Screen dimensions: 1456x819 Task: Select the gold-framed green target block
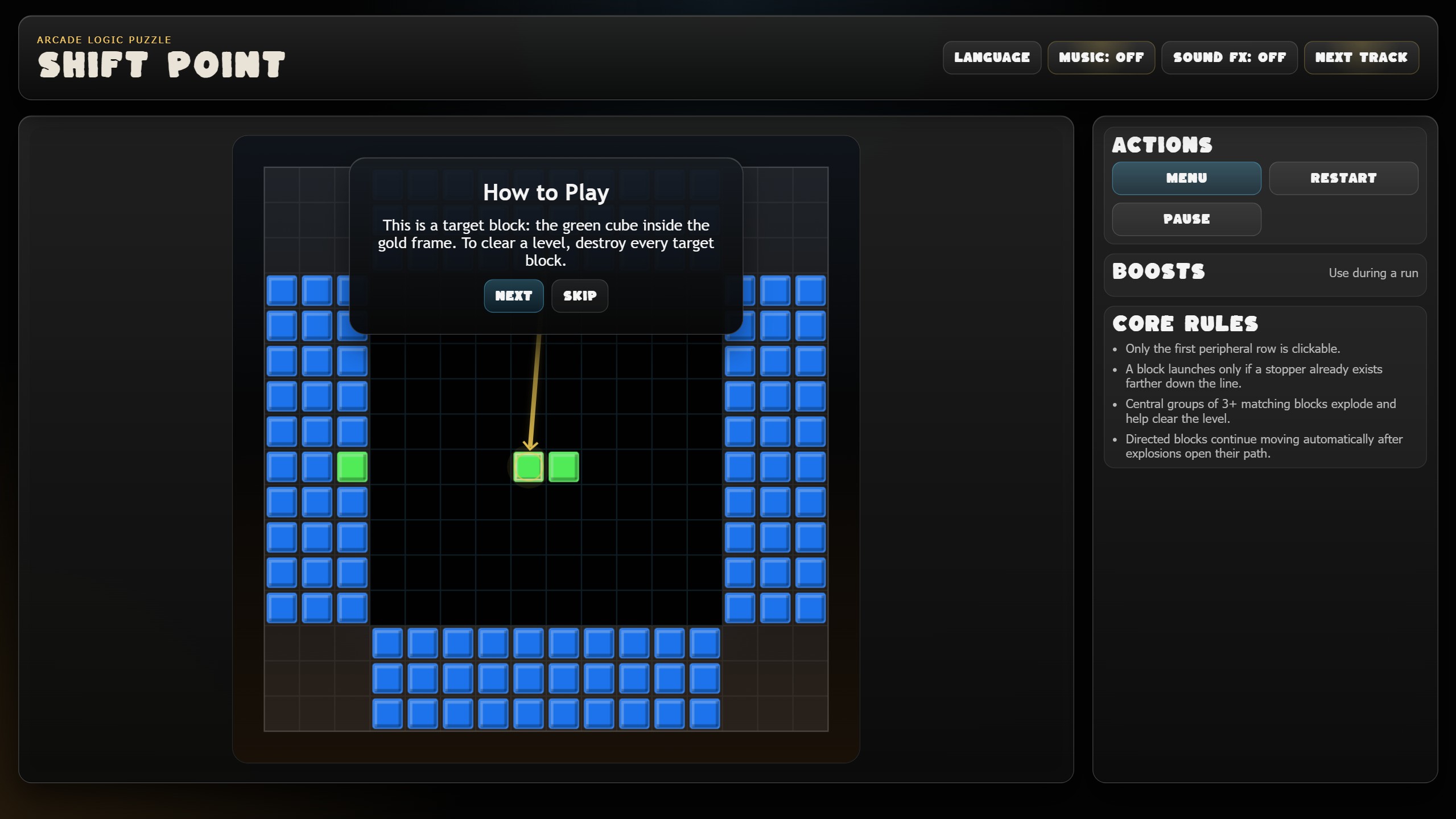[529, 467]
